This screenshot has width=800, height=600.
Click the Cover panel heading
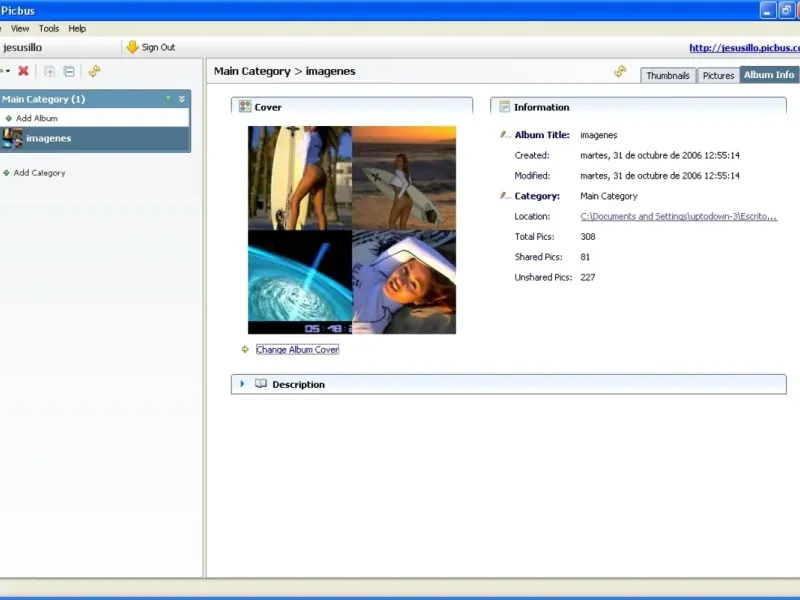pos(268,107)
